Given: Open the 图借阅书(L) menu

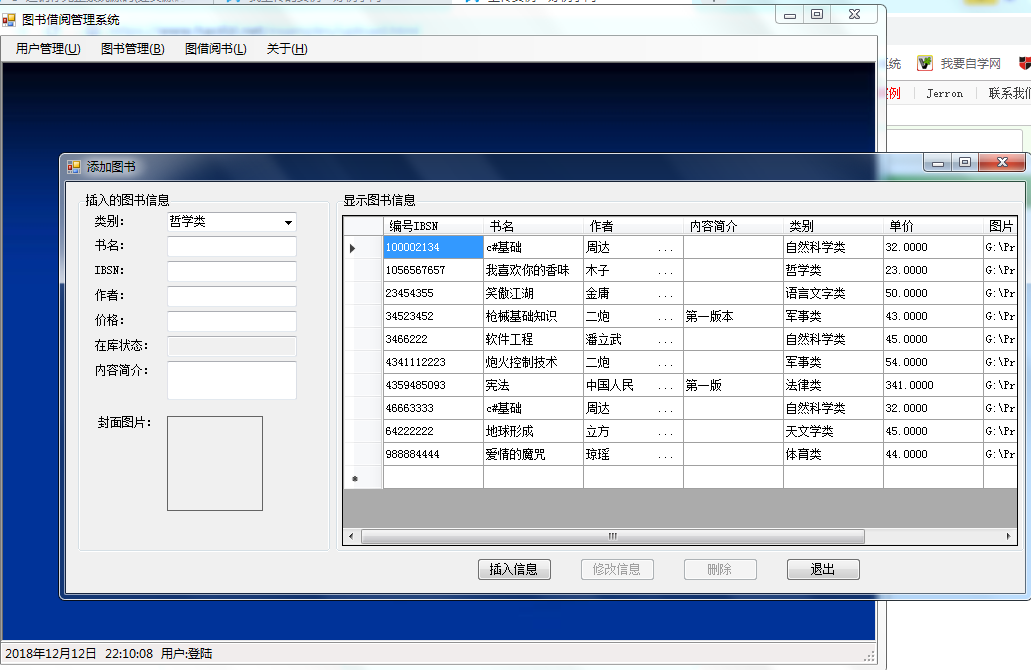Looking at the screenshot, I should tap(216, 49).
